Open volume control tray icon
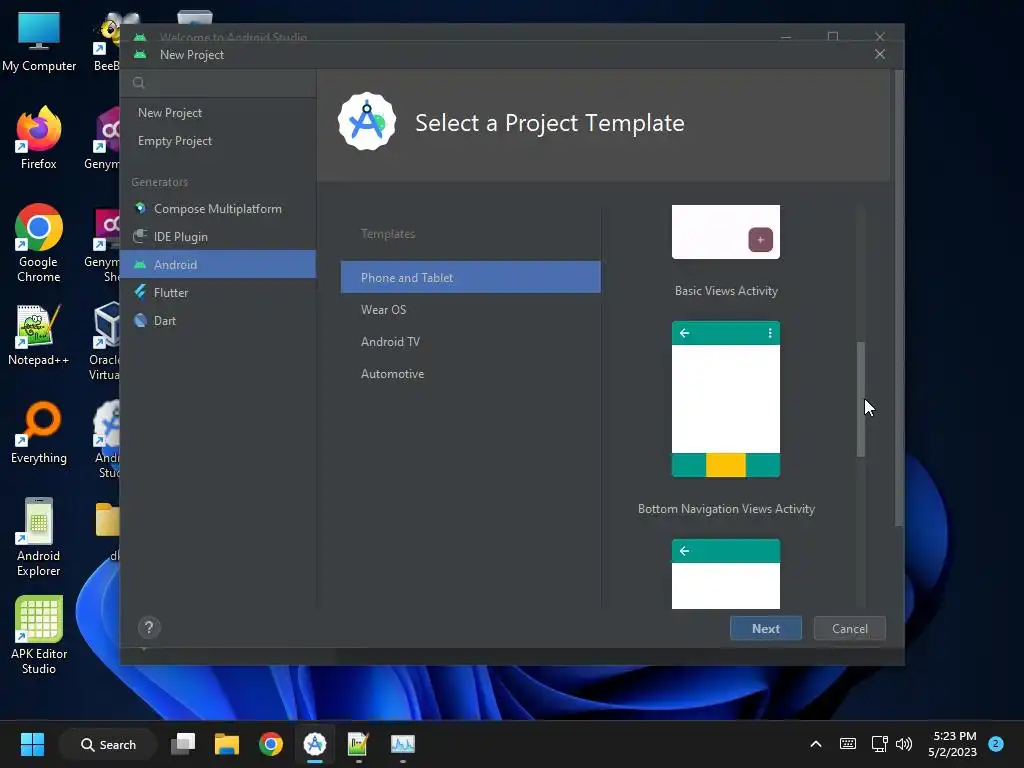 904,744
